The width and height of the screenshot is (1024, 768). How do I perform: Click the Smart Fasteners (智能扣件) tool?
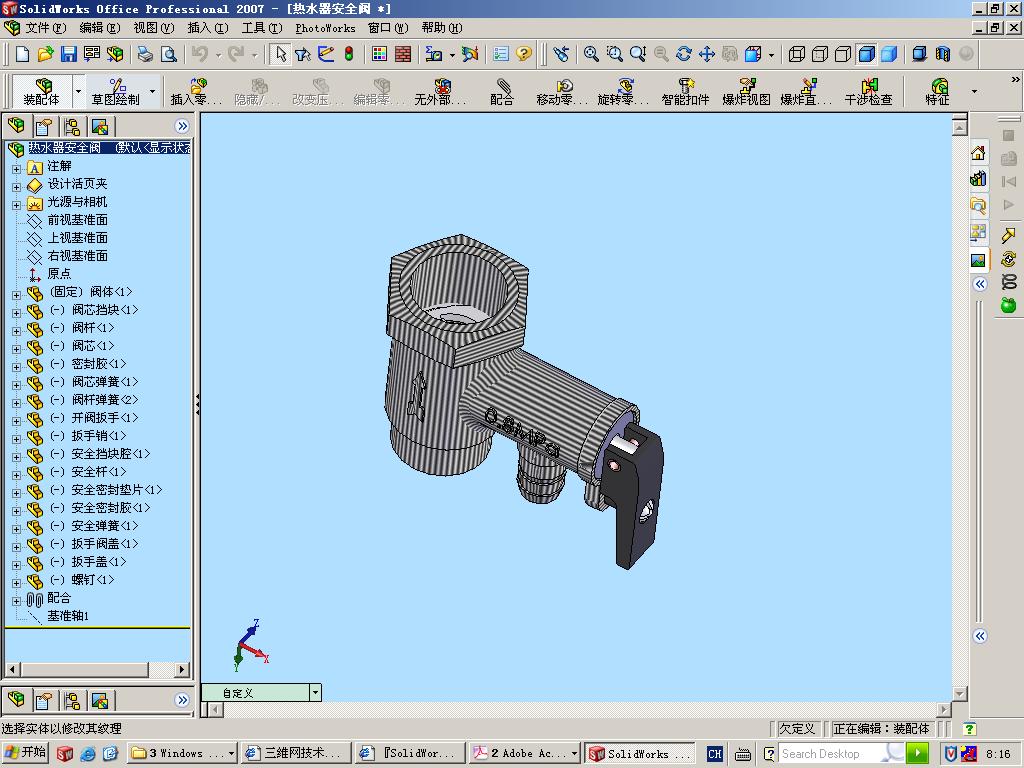(685, 92)
